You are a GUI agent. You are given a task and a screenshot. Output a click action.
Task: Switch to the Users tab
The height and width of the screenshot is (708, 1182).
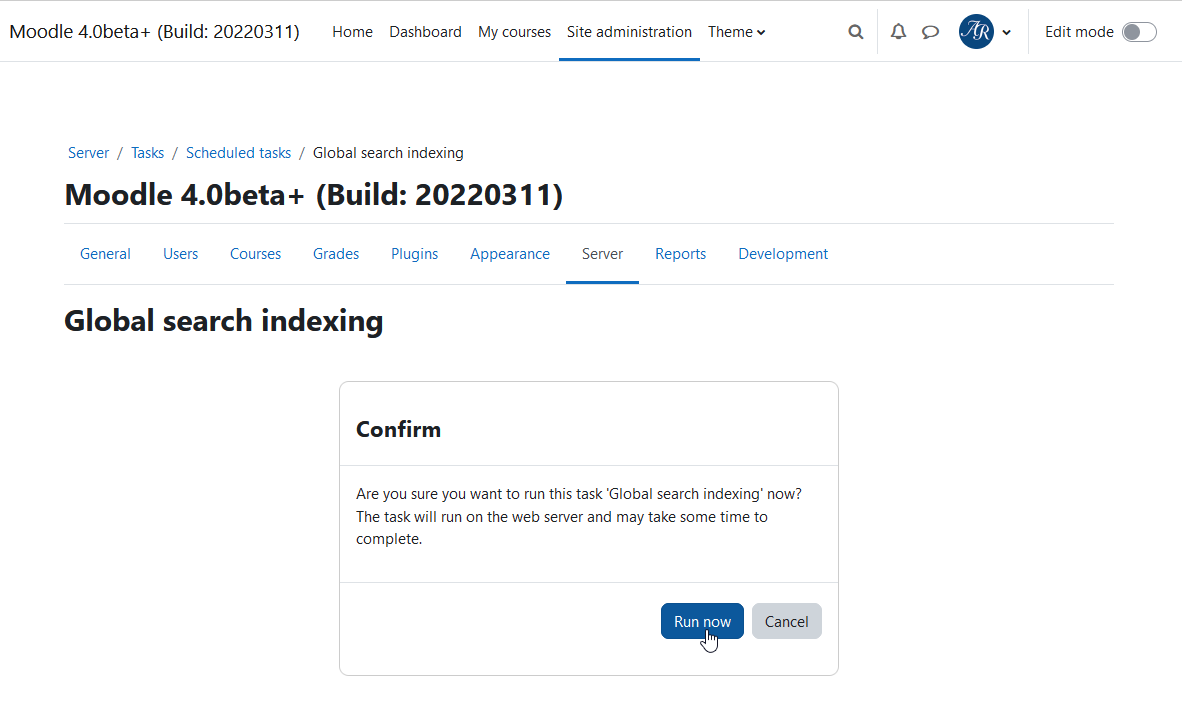tap(181, 254)
